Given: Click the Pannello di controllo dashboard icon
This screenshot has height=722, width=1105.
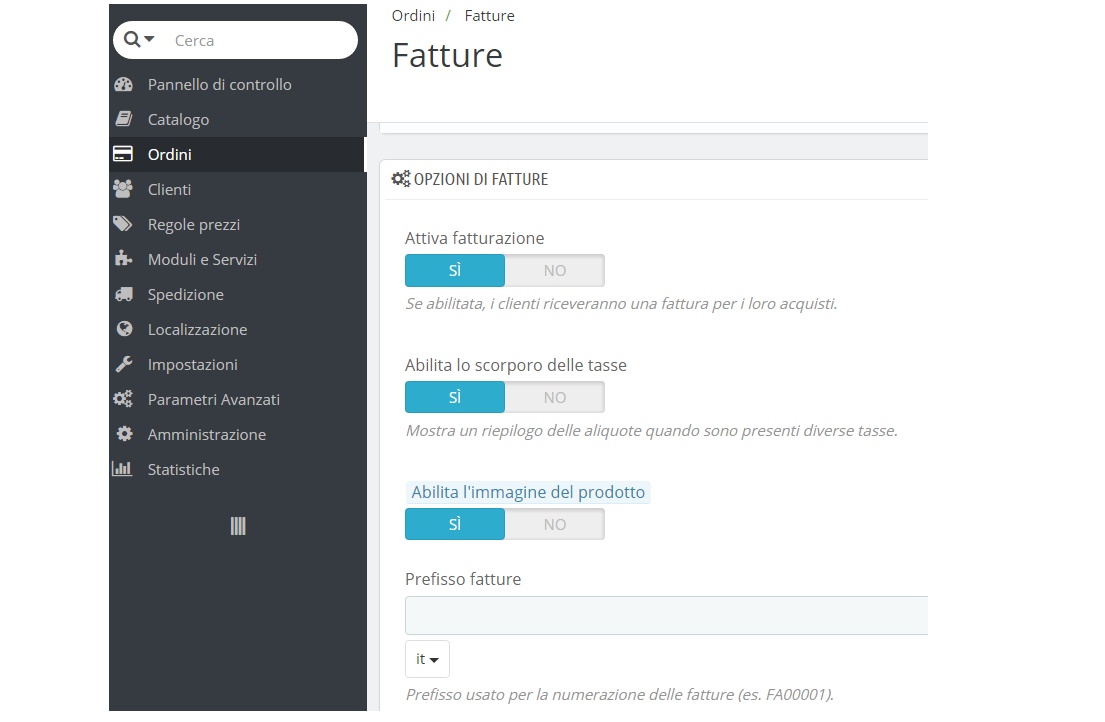Looking at the screenshot, I should 123,85.
